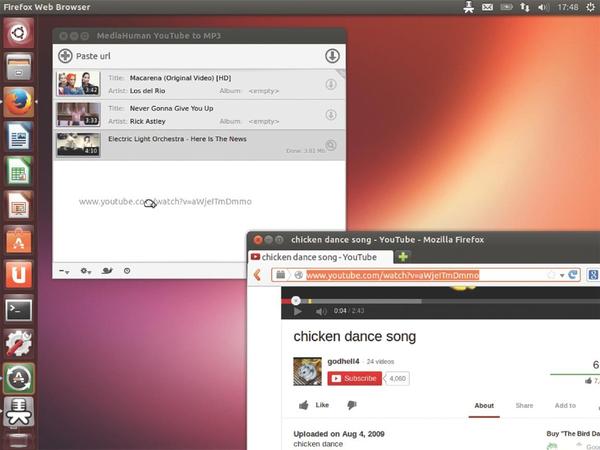Switch to the About tab

coord(484,406)
